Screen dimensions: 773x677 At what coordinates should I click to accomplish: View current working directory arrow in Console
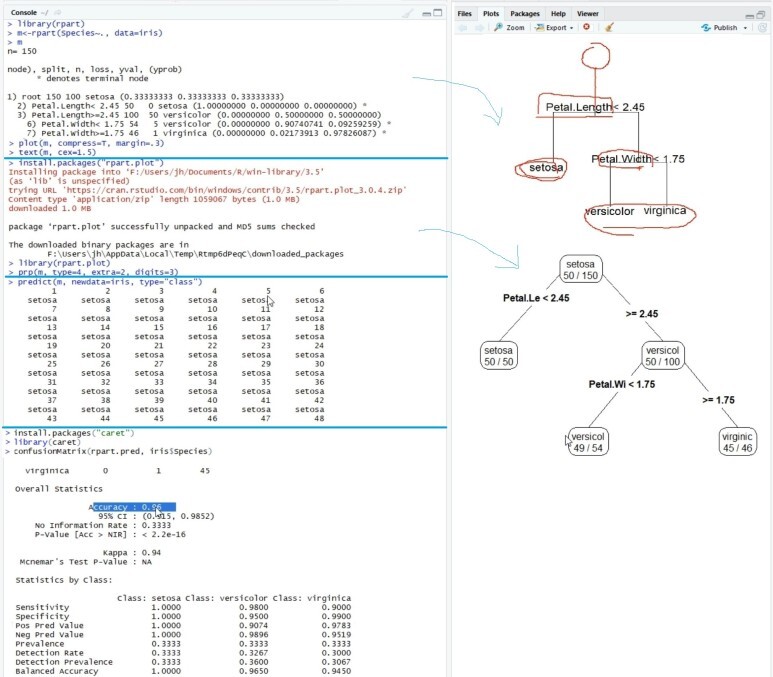point(57,12)
